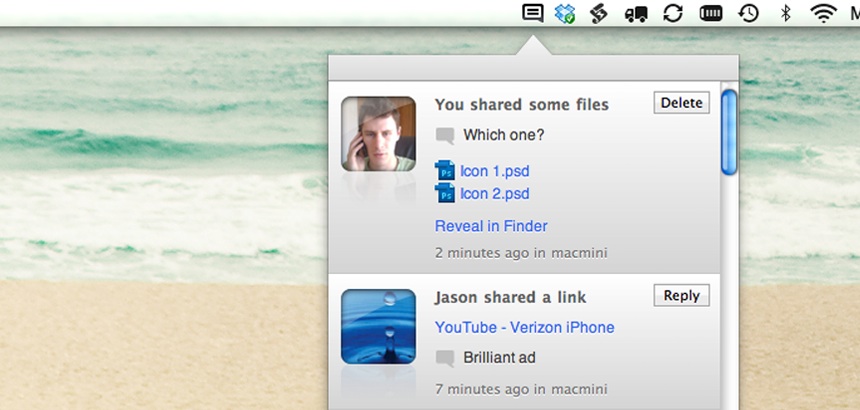Image resolution: width=860 pixels, height=410 pixels.
Task: Open Time Machine menu bar icon
Action: (x=748, y=13)
